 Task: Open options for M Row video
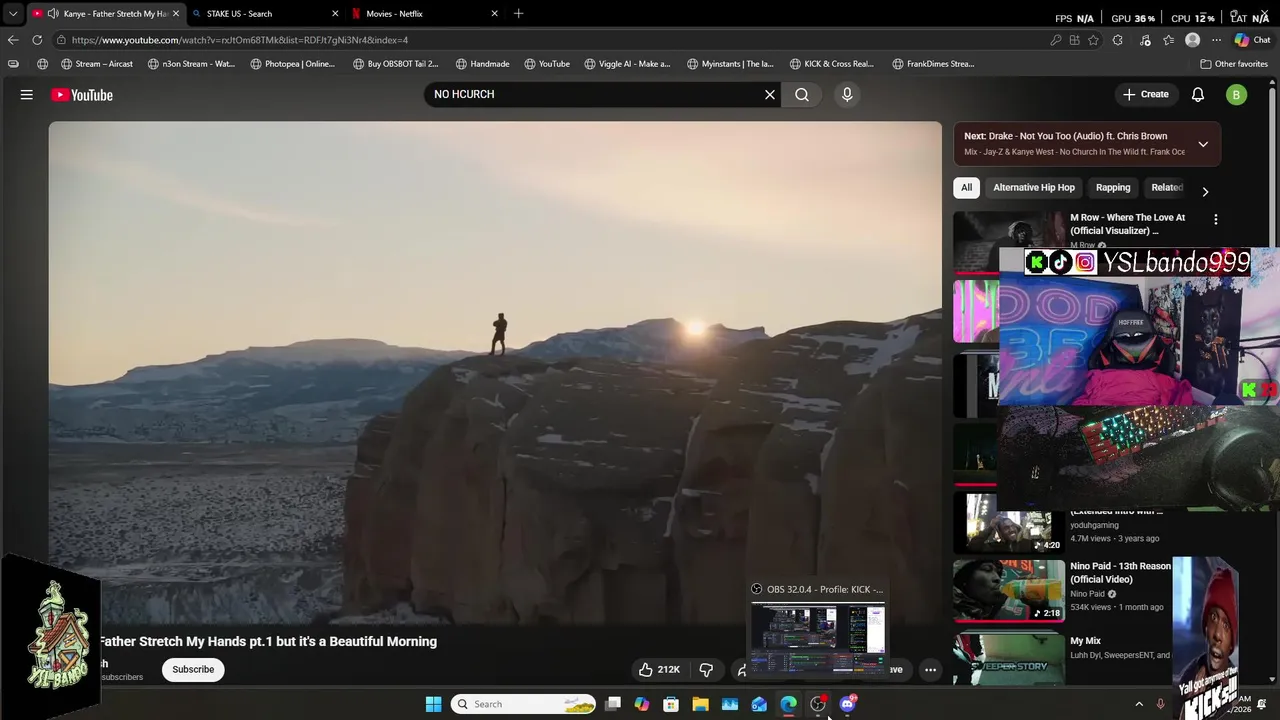(x=1216, y=219)
